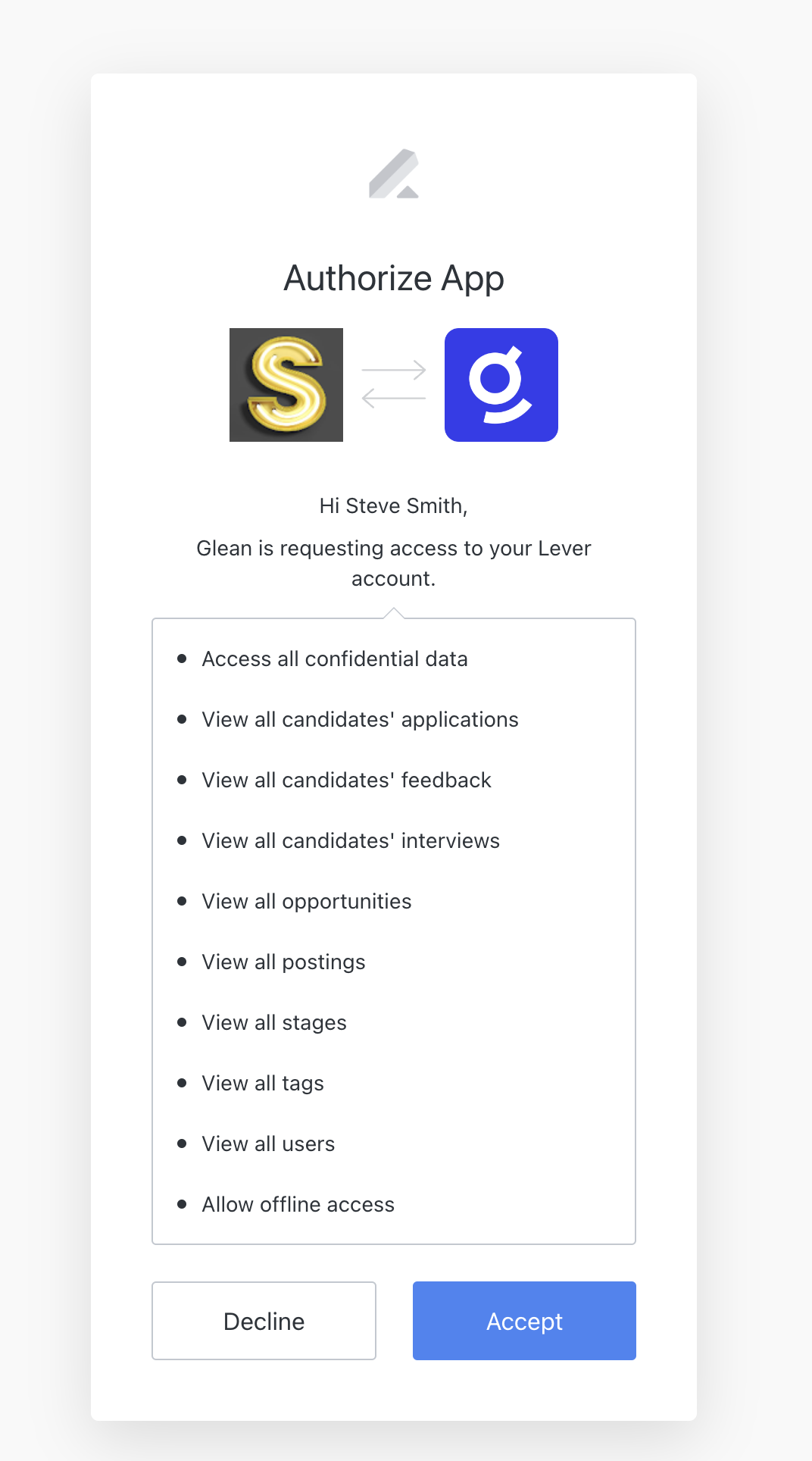The image size is (812, 1461).
Task: Select the 'View all candidates' feedback' entry
Action: [345, 780]
